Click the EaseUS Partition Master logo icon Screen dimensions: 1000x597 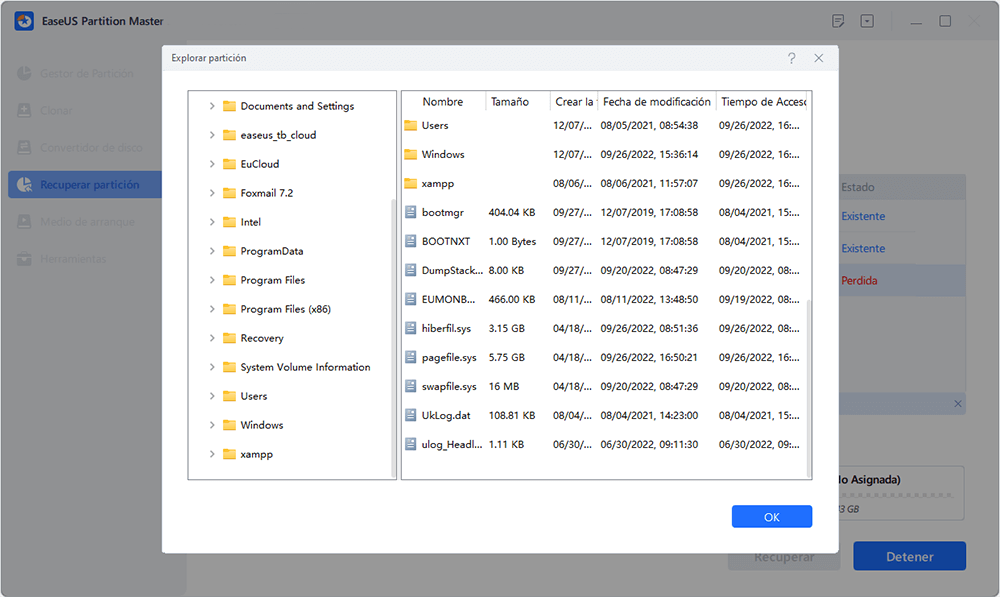24,21
